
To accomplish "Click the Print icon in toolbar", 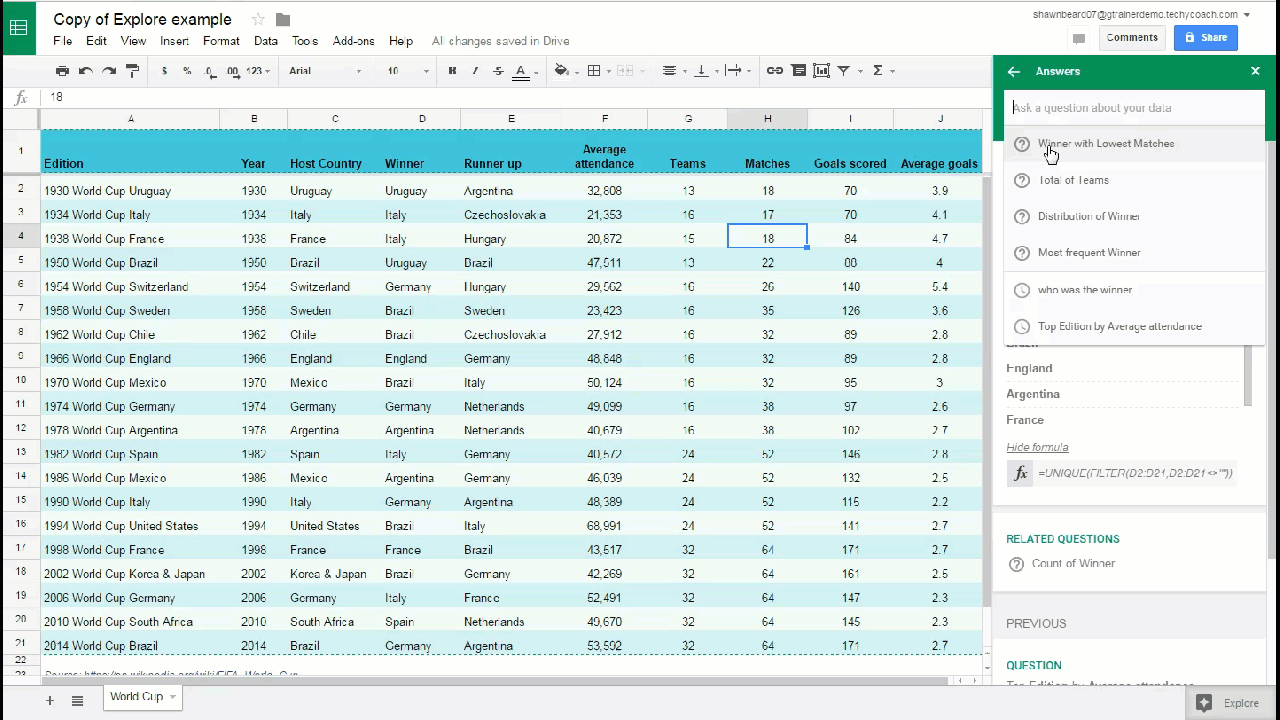I will (62, 71).
